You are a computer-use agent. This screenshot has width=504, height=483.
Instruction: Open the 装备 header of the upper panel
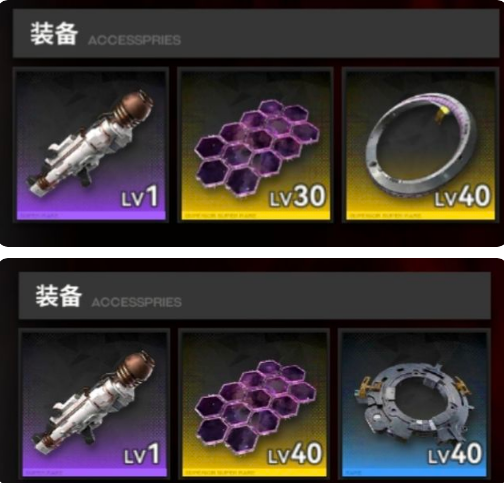click(54, 34)
